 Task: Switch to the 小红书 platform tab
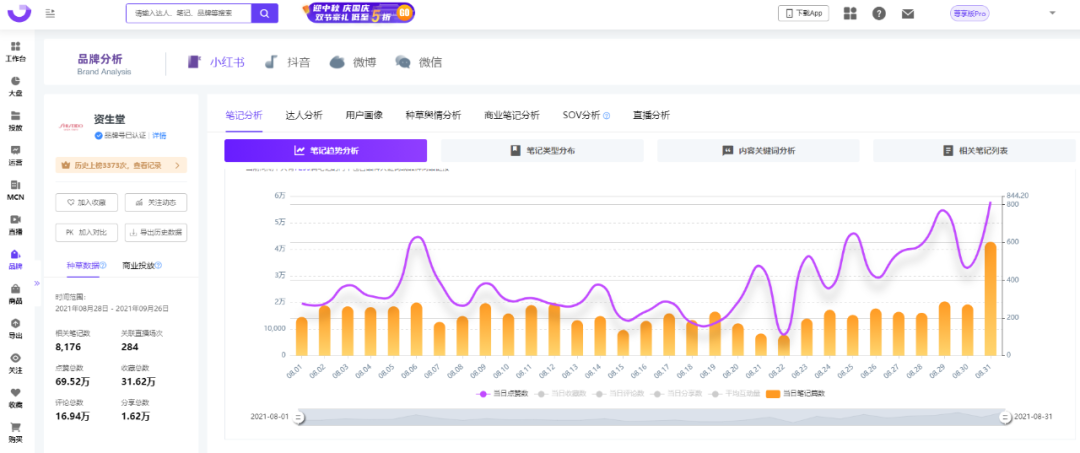pos(216,62)
